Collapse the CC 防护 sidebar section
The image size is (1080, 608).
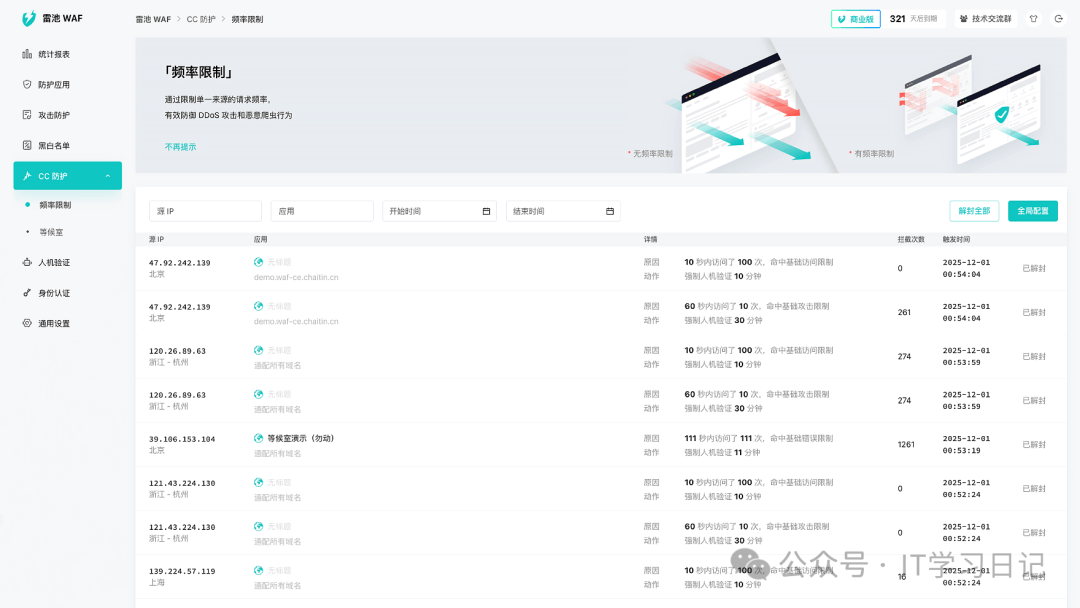tap(107, 176)
